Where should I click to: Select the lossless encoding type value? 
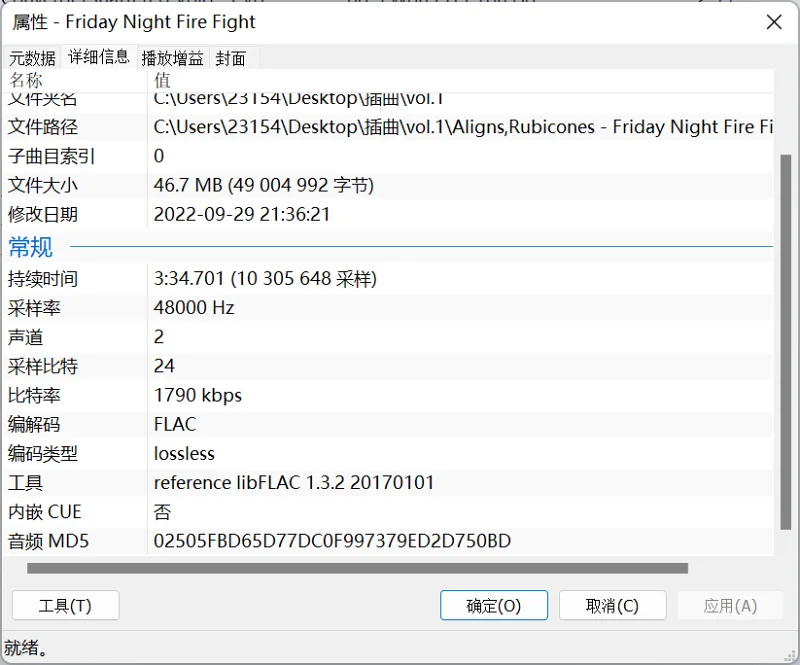(184, 454)
